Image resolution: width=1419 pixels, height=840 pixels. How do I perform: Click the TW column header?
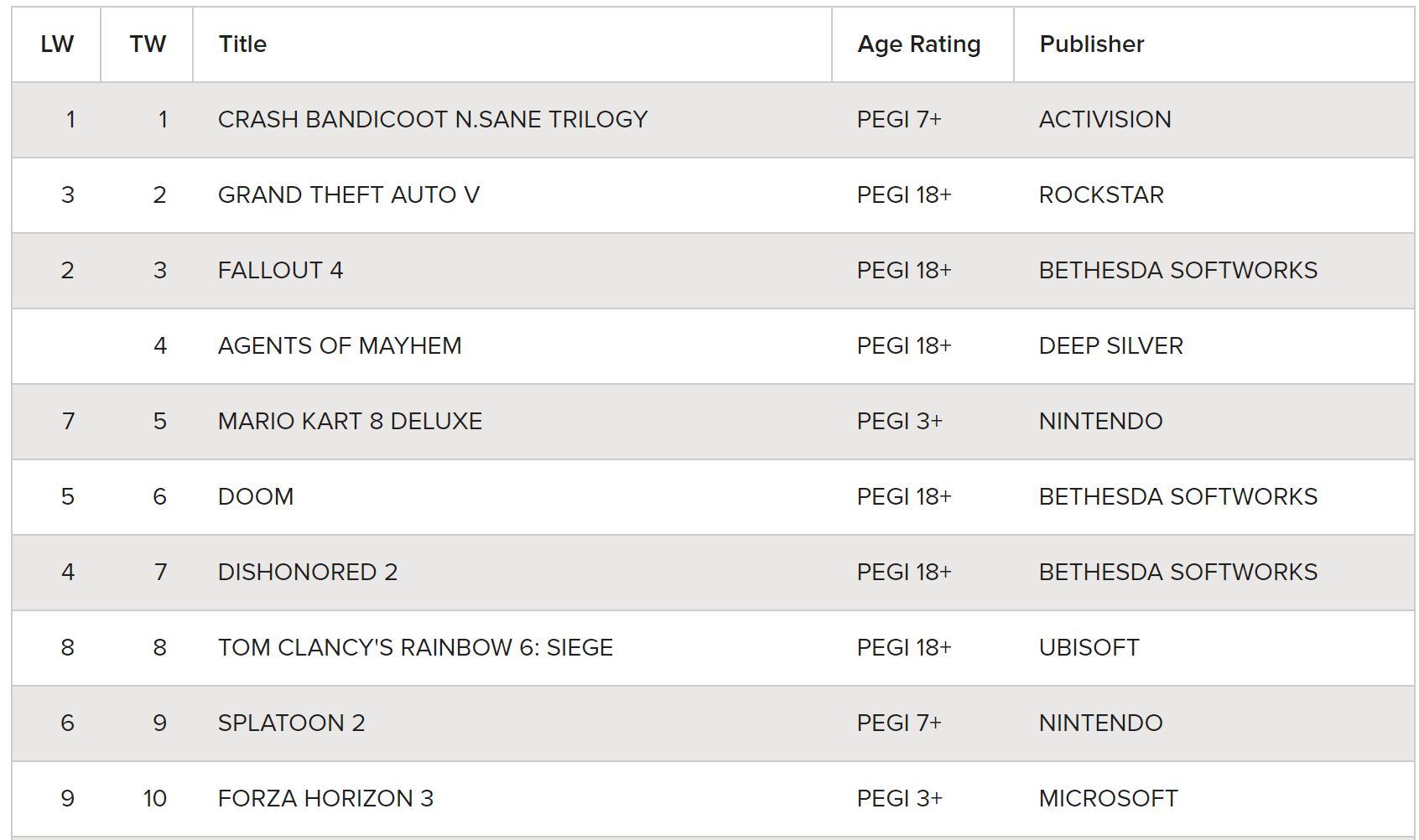point(148,44)
